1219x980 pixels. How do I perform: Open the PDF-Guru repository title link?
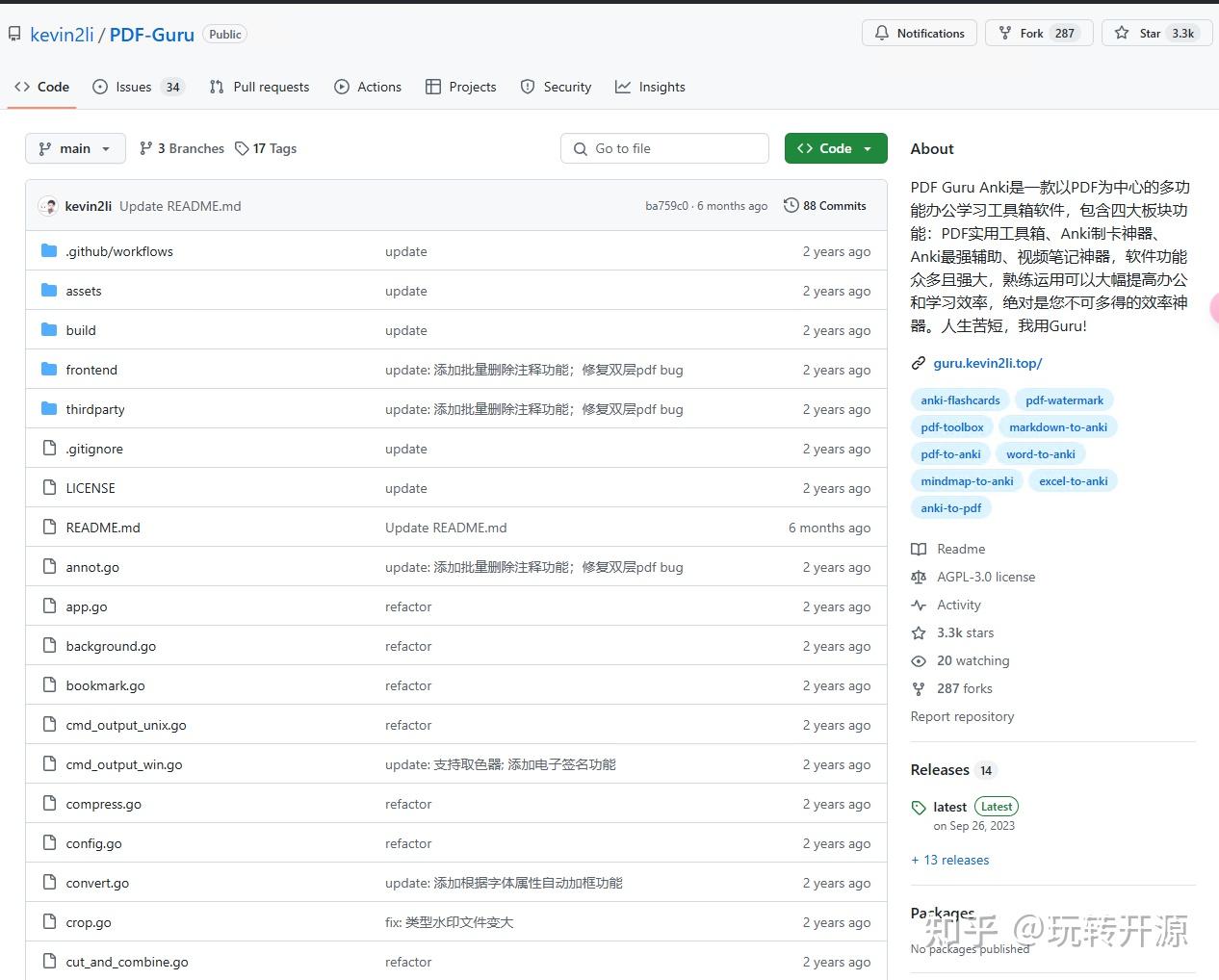152,35
